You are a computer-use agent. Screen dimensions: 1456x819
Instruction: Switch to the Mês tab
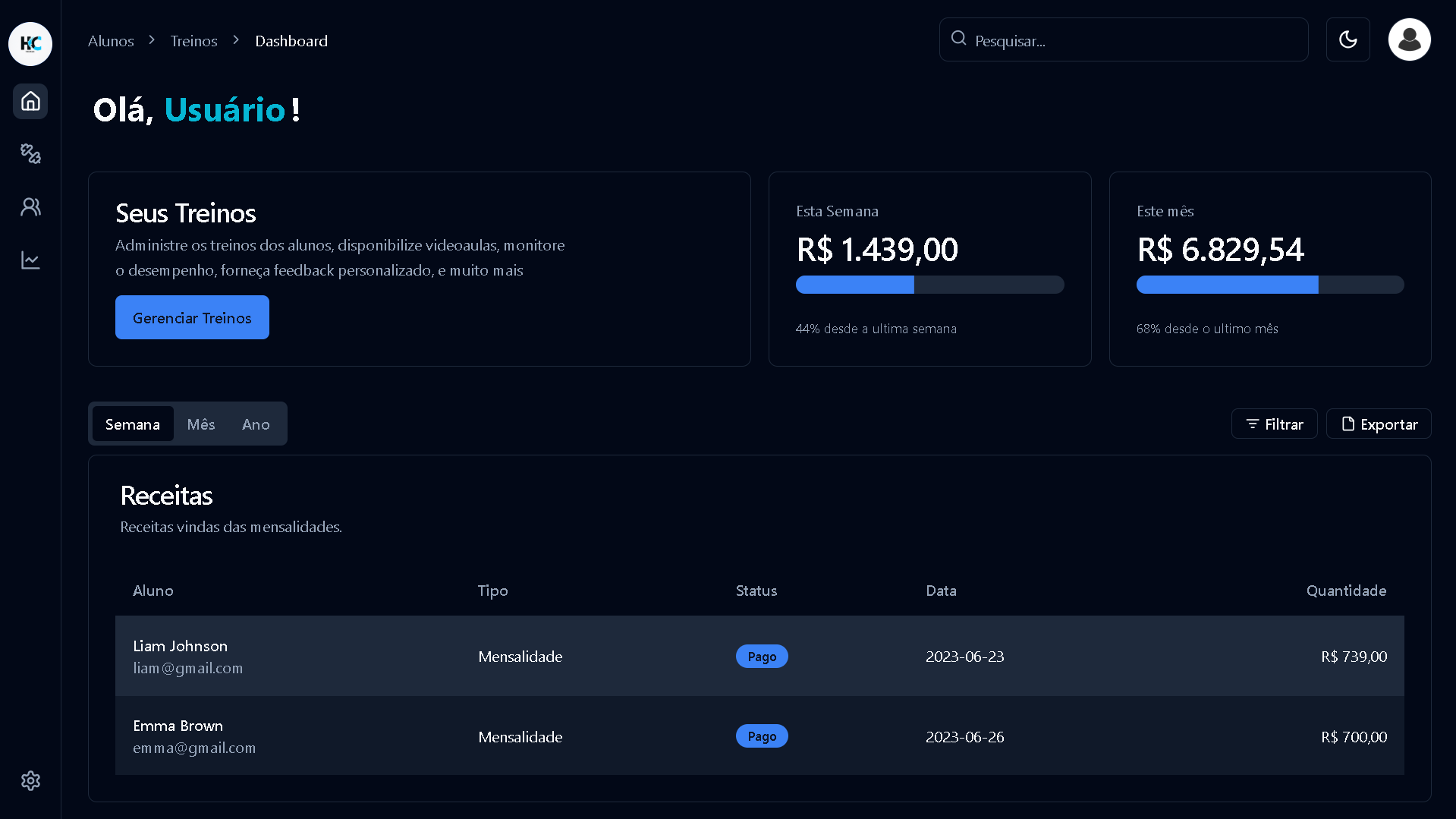201,424
